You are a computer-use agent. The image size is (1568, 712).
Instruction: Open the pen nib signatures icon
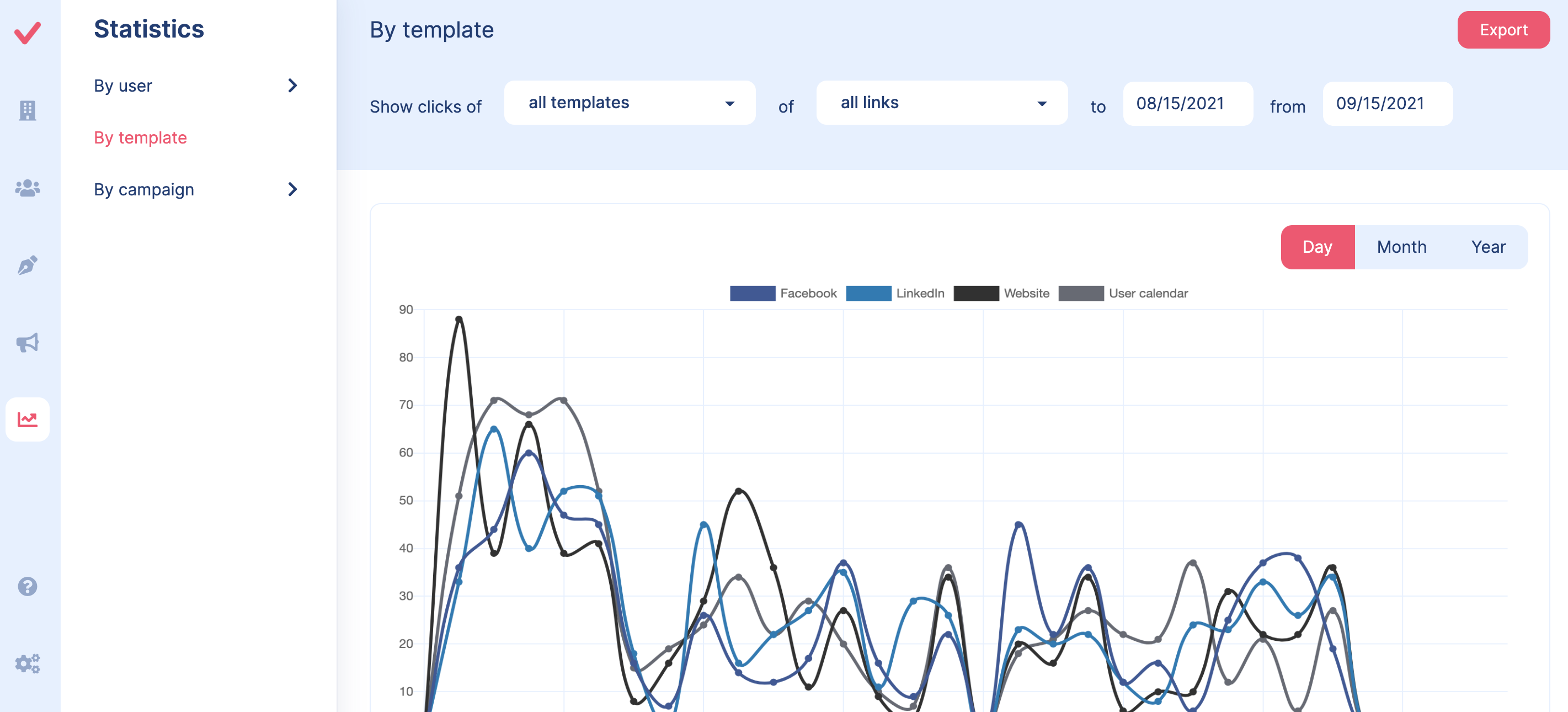coord(28,265)
